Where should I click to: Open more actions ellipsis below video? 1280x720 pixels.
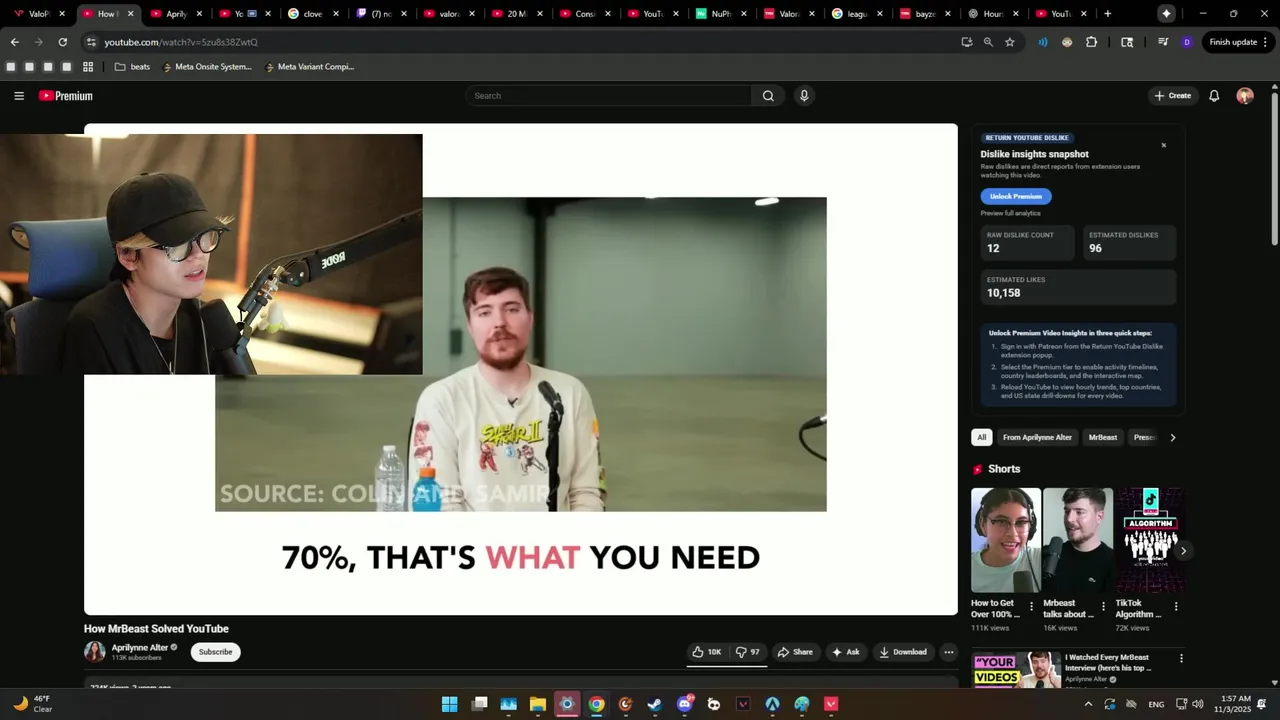click(949, 652)
